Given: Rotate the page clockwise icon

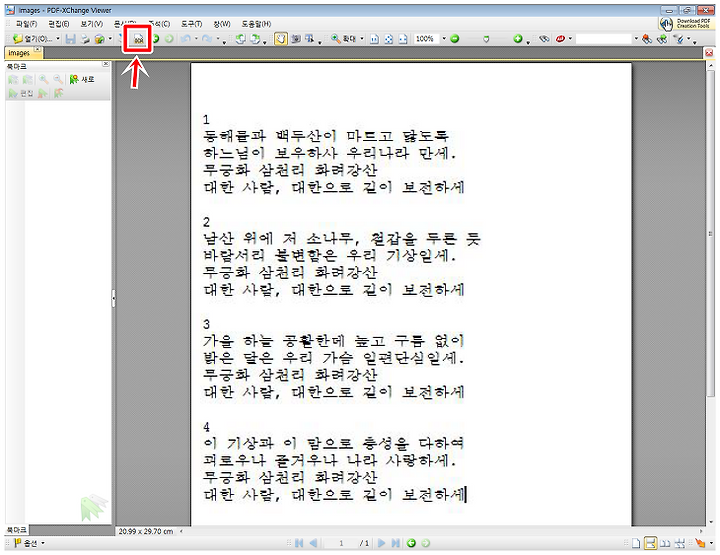Looking at the screenshot, I should click(255, 39).
